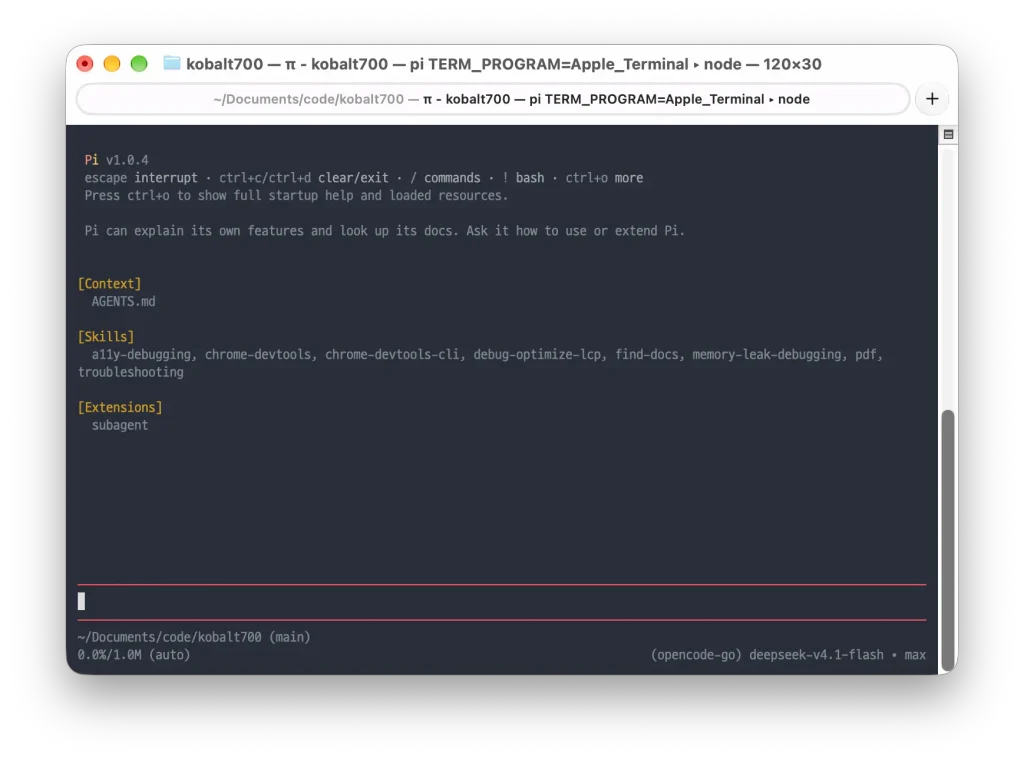Click the 'a11y-debugging' skill name

pyautogui.click(x=141, y=355)
